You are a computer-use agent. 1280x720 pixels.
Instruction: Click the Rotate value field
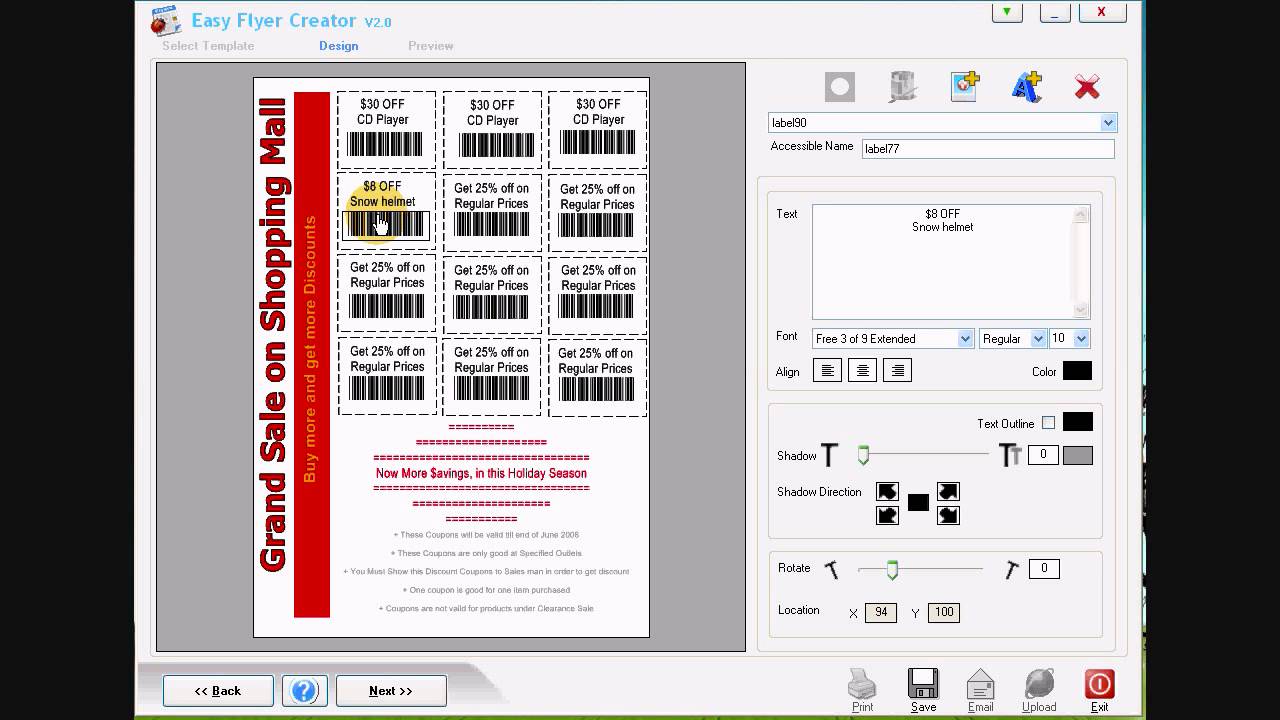click(1044, 569)
